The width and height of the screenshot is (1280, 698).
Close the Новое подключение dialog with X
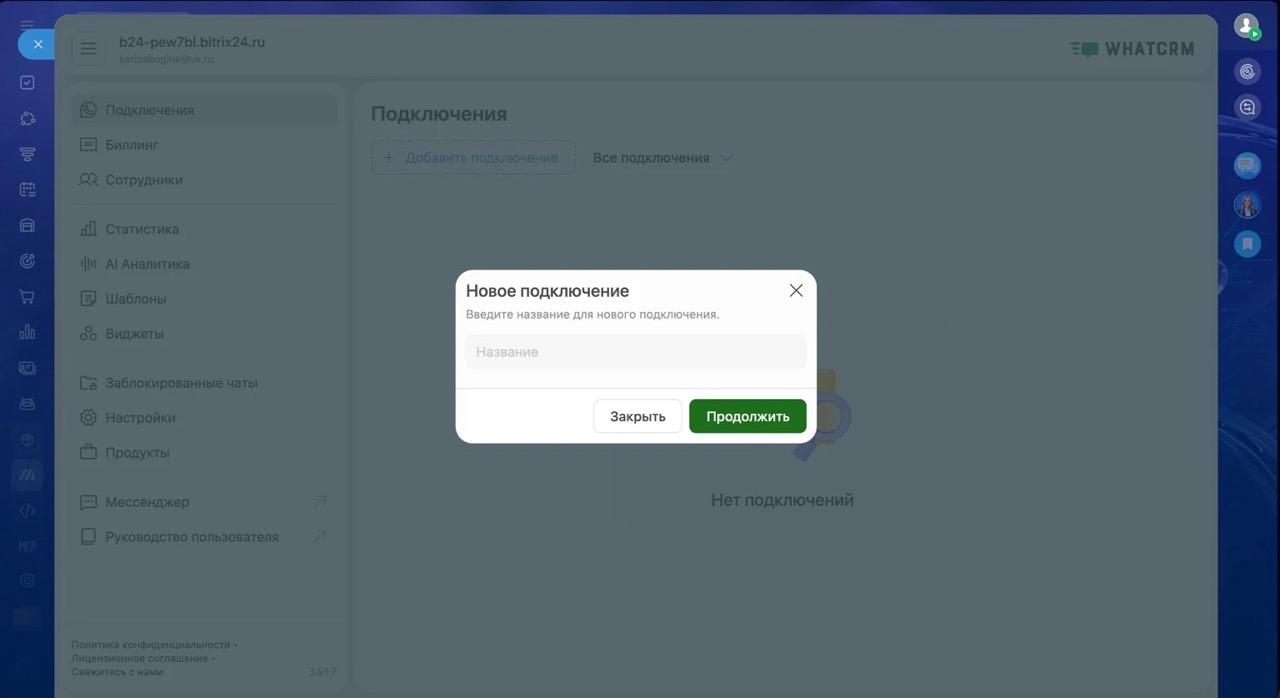pos(796,290)
